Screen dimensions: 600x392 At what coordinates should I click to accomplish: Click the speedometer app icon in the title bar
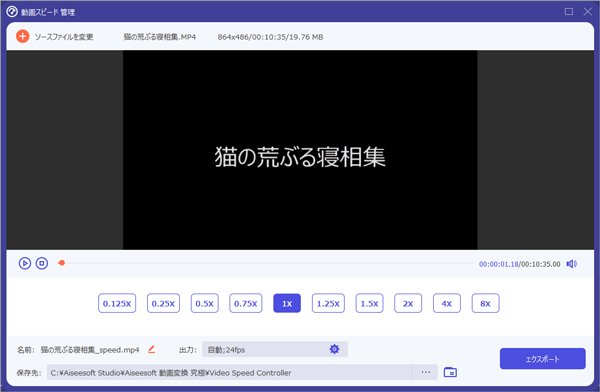[12, 12]
